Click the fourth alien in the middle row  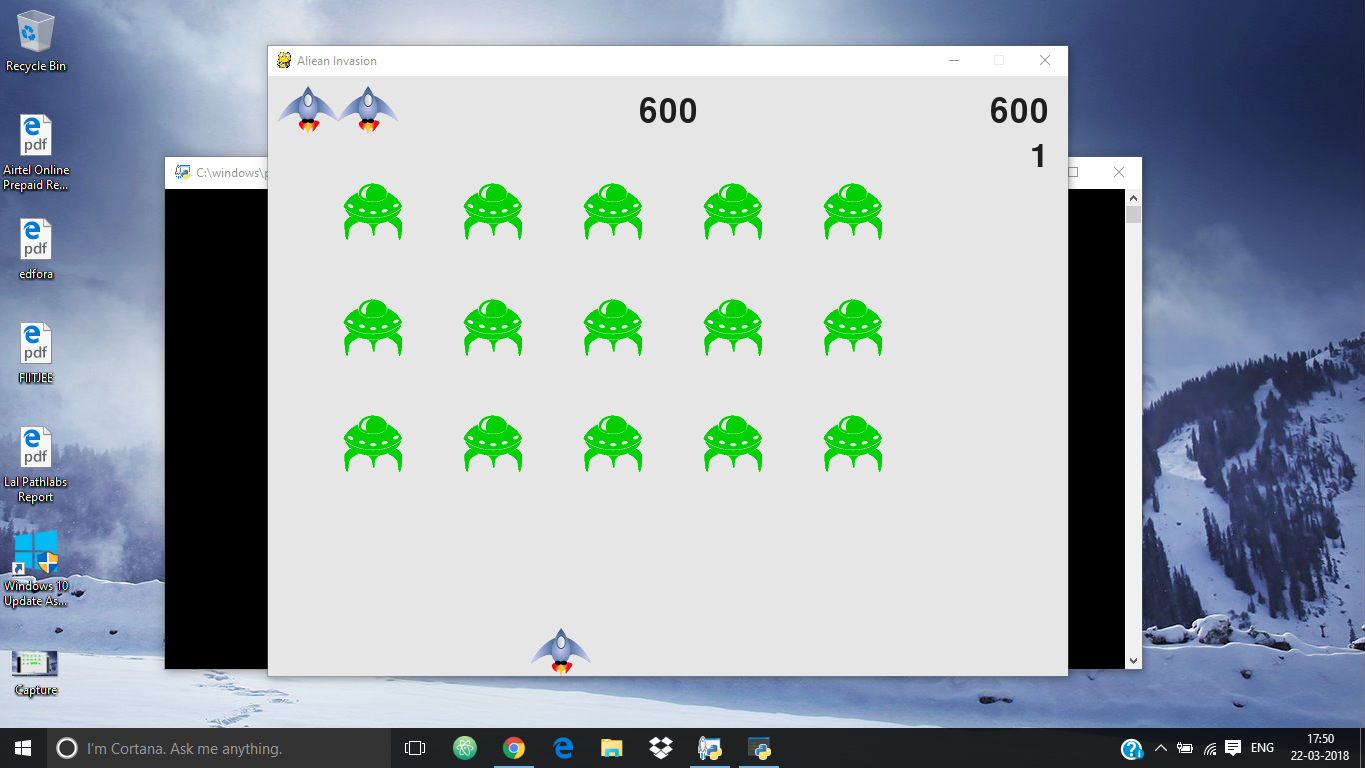pyautogui.click(x=733, y=327)
